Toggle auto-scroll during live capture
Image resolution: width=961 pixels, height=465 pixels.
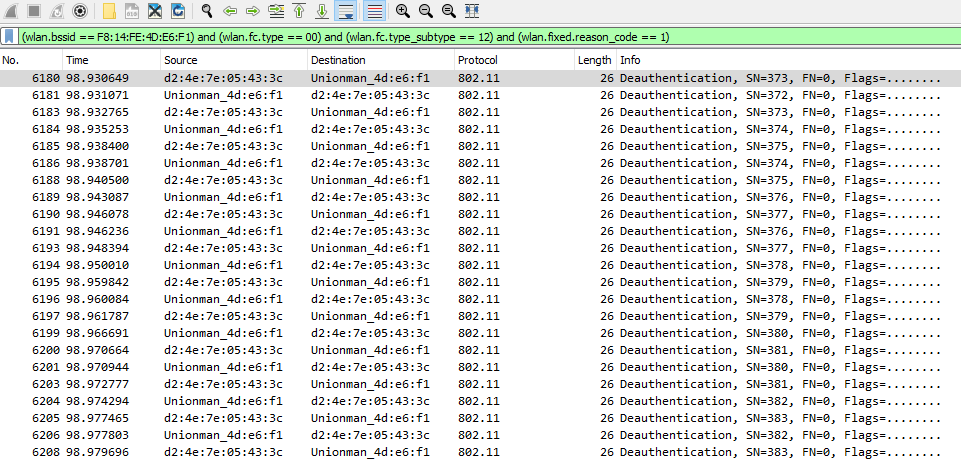point(346,10)
